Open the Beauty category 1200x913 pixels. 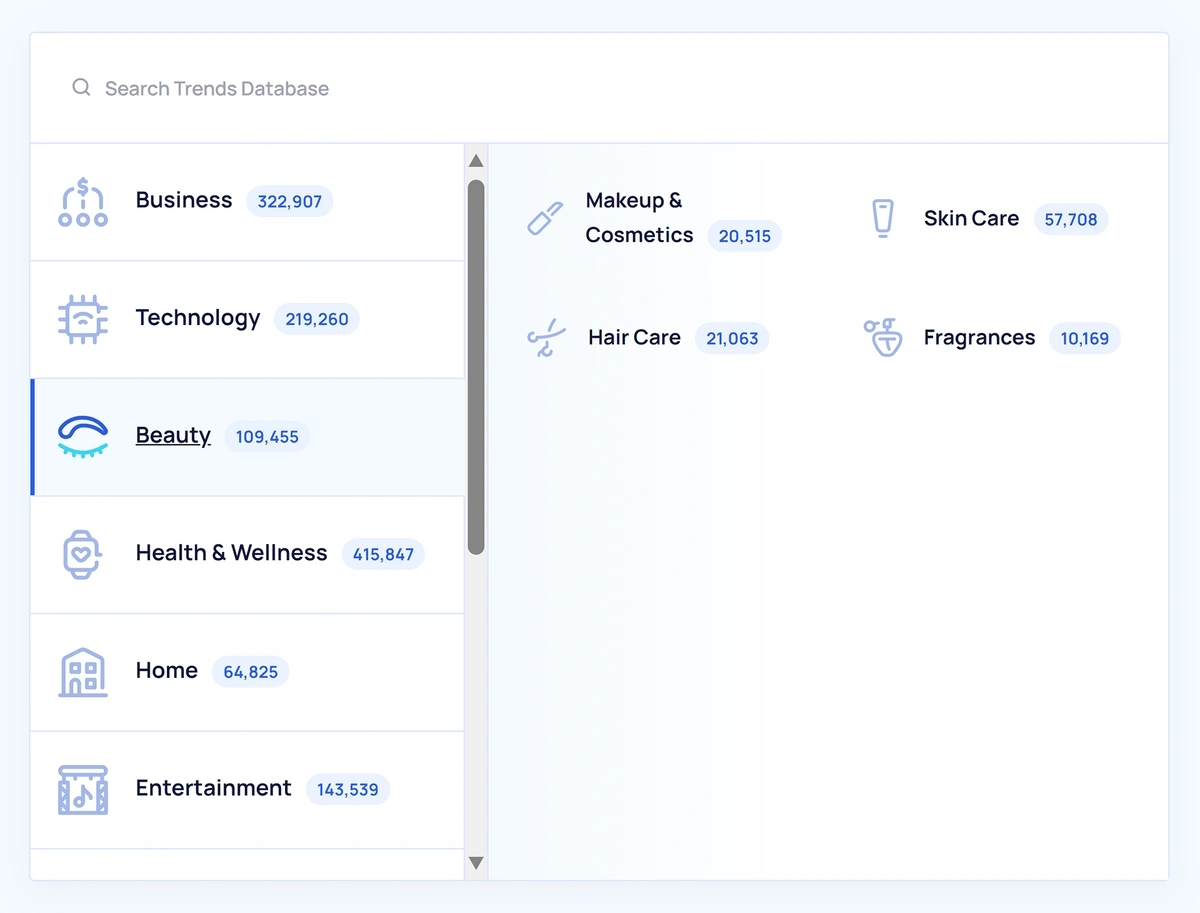pos(247,437)
